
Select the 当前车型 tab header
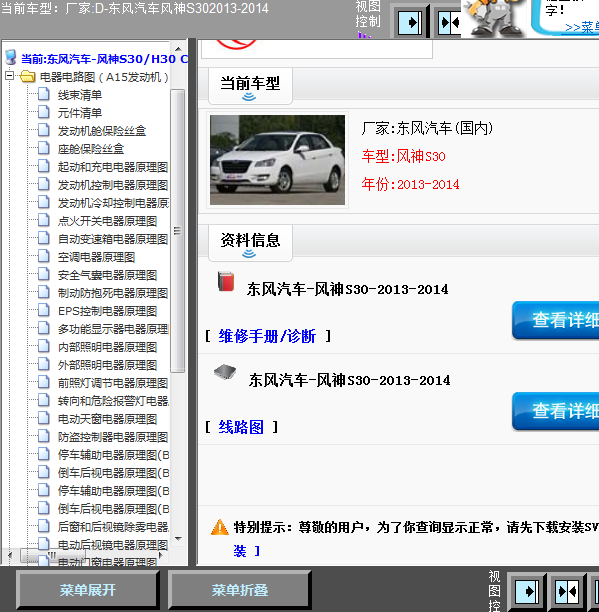tap(250, 86)
